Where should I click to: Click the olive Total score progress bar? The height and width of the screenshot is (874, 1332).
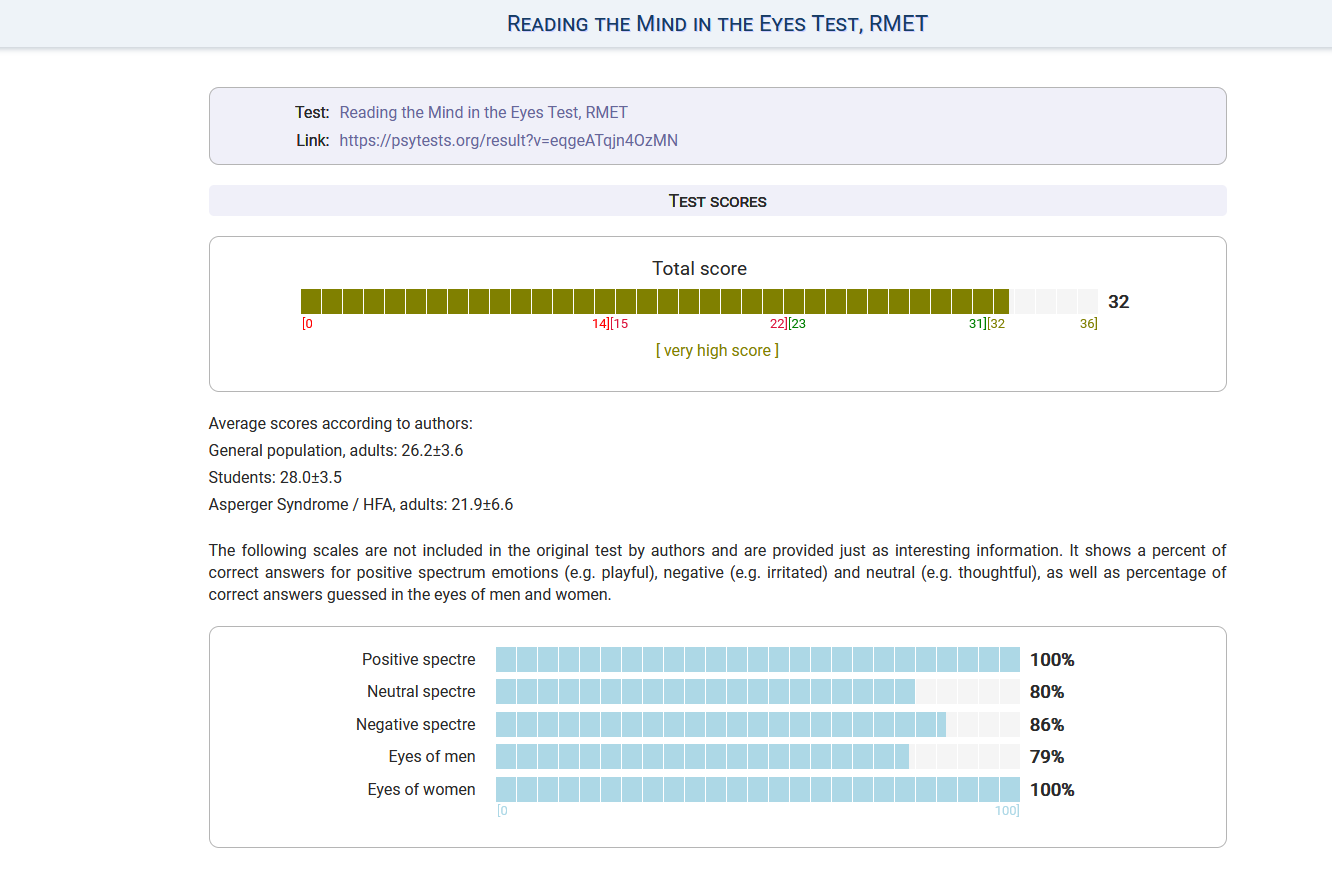tap(699, 301)
